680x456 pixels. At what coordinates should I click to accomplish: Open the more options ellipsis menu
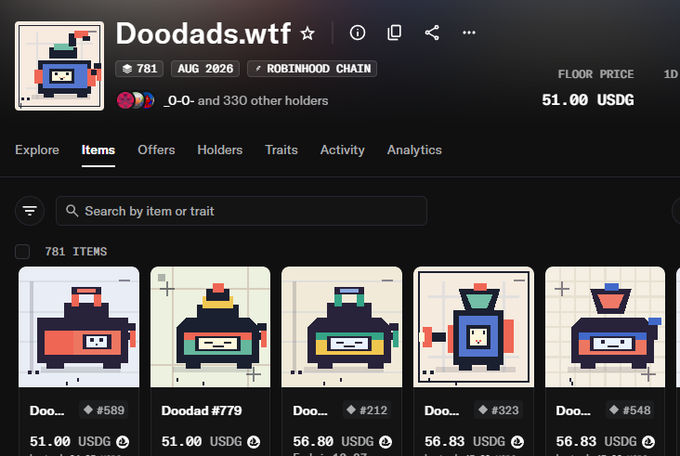point(469,33)
